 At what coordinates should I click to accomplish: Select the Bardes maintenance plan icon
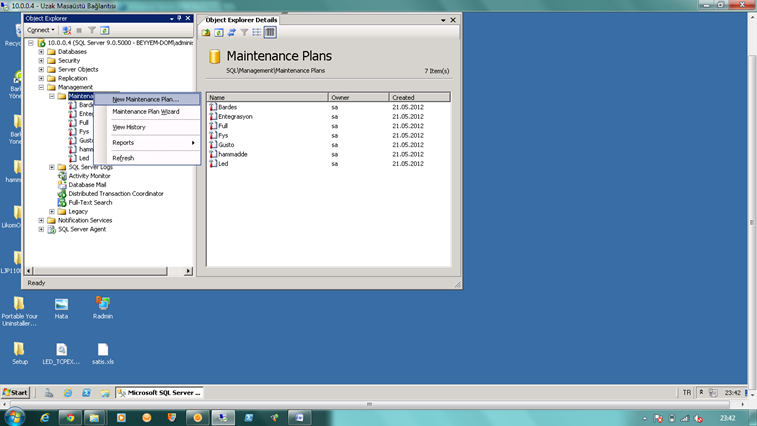213,107
